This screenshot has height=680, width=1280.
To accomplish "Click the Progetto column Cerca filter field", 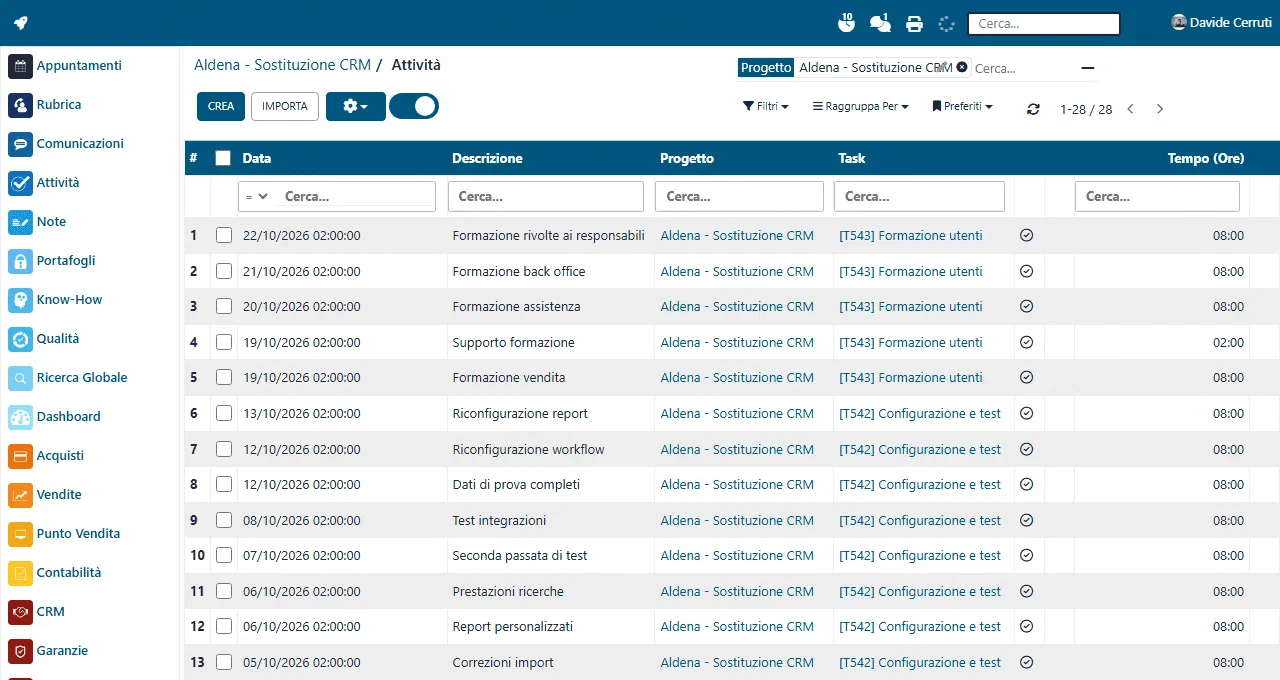I will click(x=739, y=196).
